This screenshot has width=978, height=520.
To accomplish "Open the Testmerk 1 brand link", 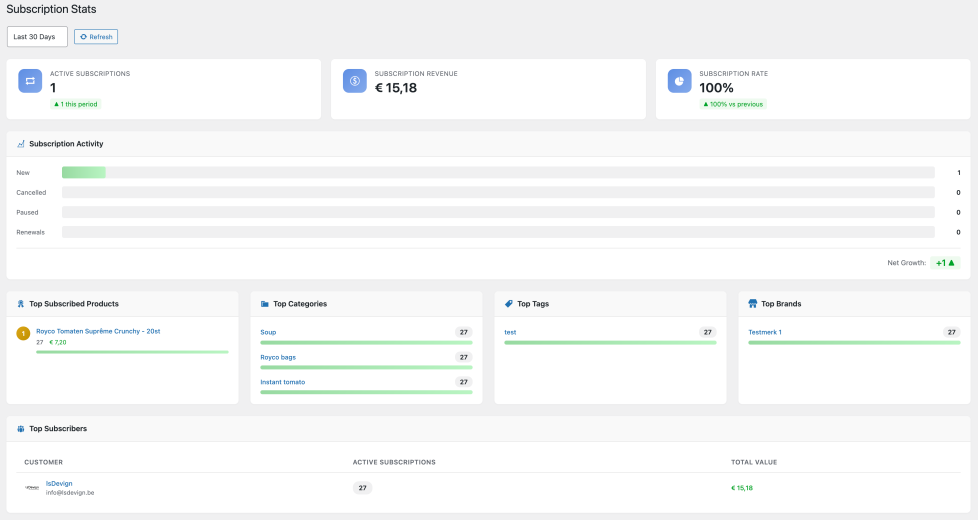I will pos(765,332).
